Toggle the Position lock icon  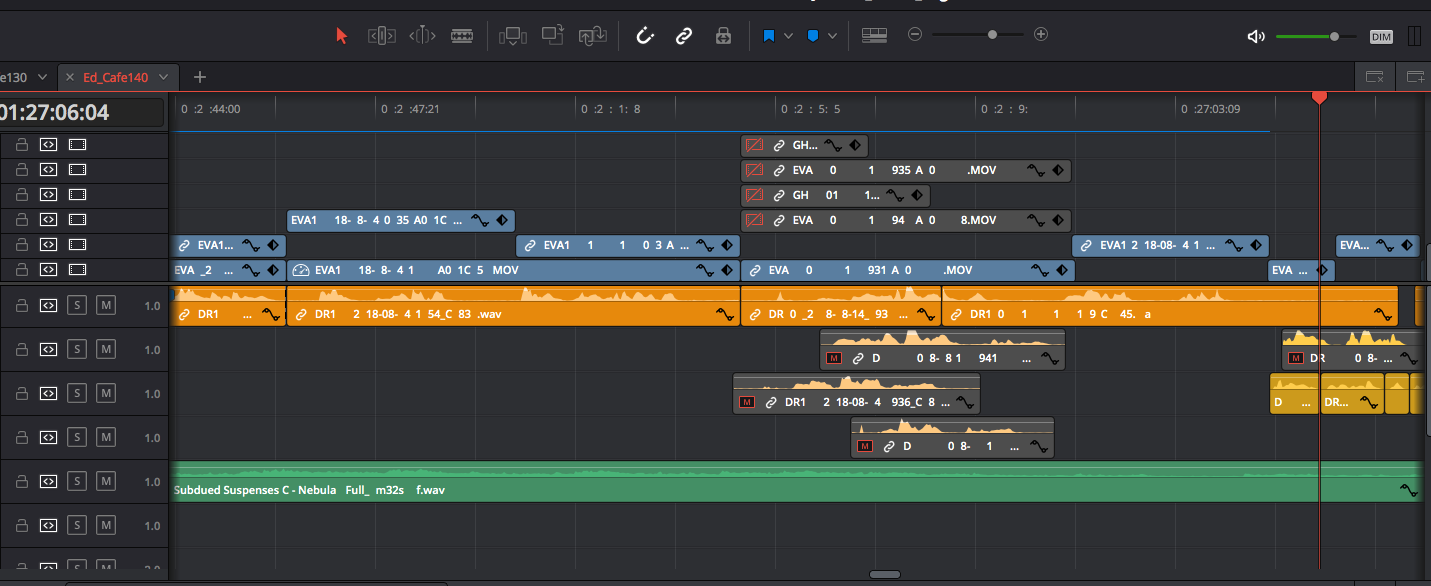pyautogui.click(x=722, y=36)
